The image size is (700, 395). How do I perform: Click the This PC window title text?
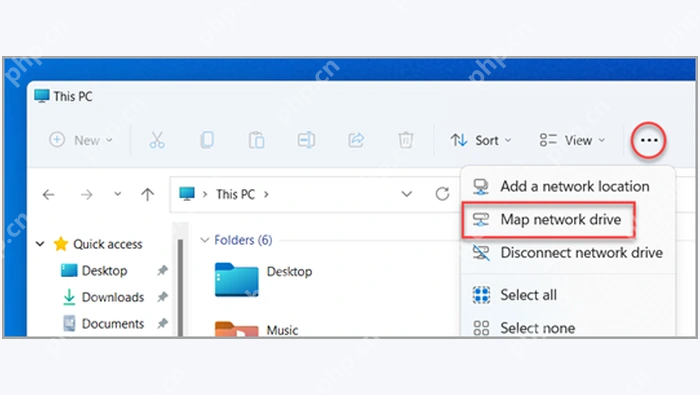click(x=73, y=96)
